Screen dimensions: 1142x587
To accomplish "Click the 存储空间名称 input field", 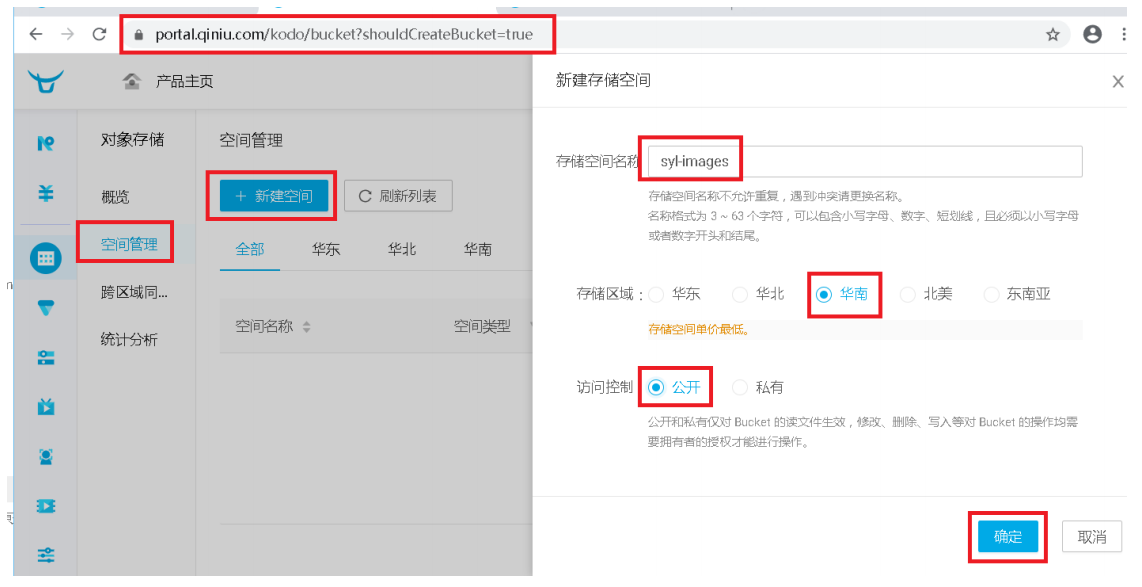I will [865, 162].
